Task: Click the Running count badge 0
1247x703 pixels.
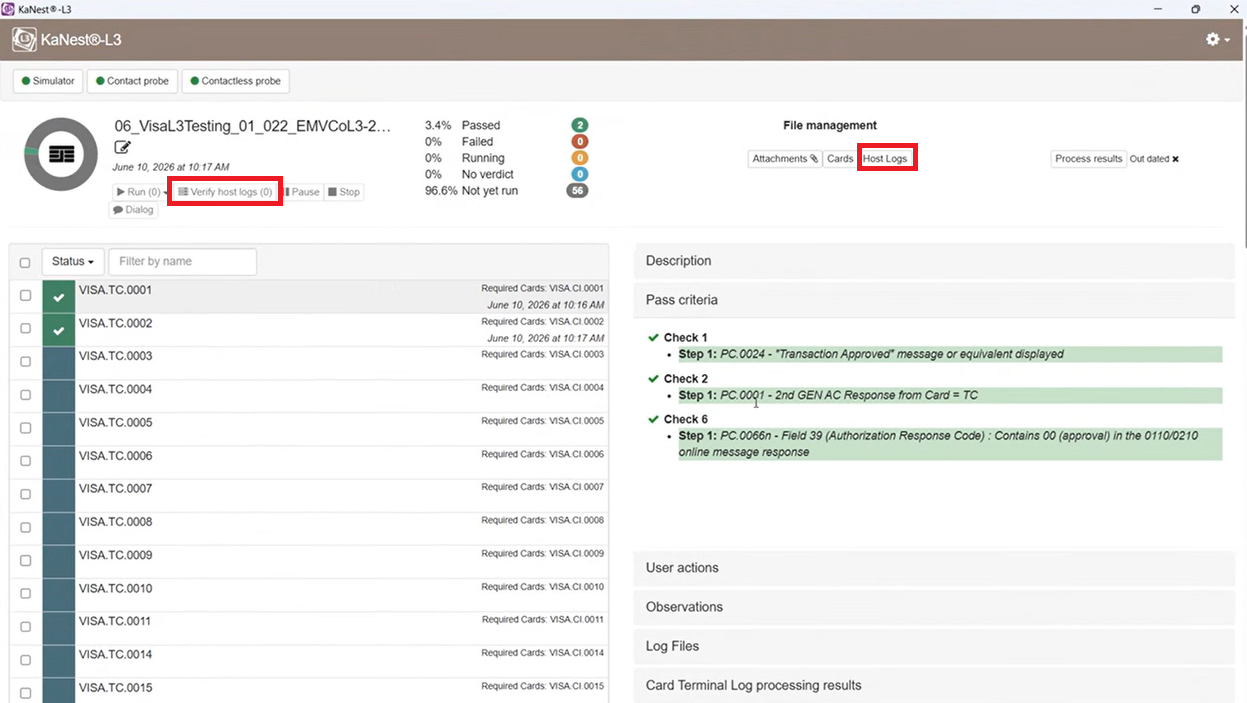Action: (x=579, y=158)
